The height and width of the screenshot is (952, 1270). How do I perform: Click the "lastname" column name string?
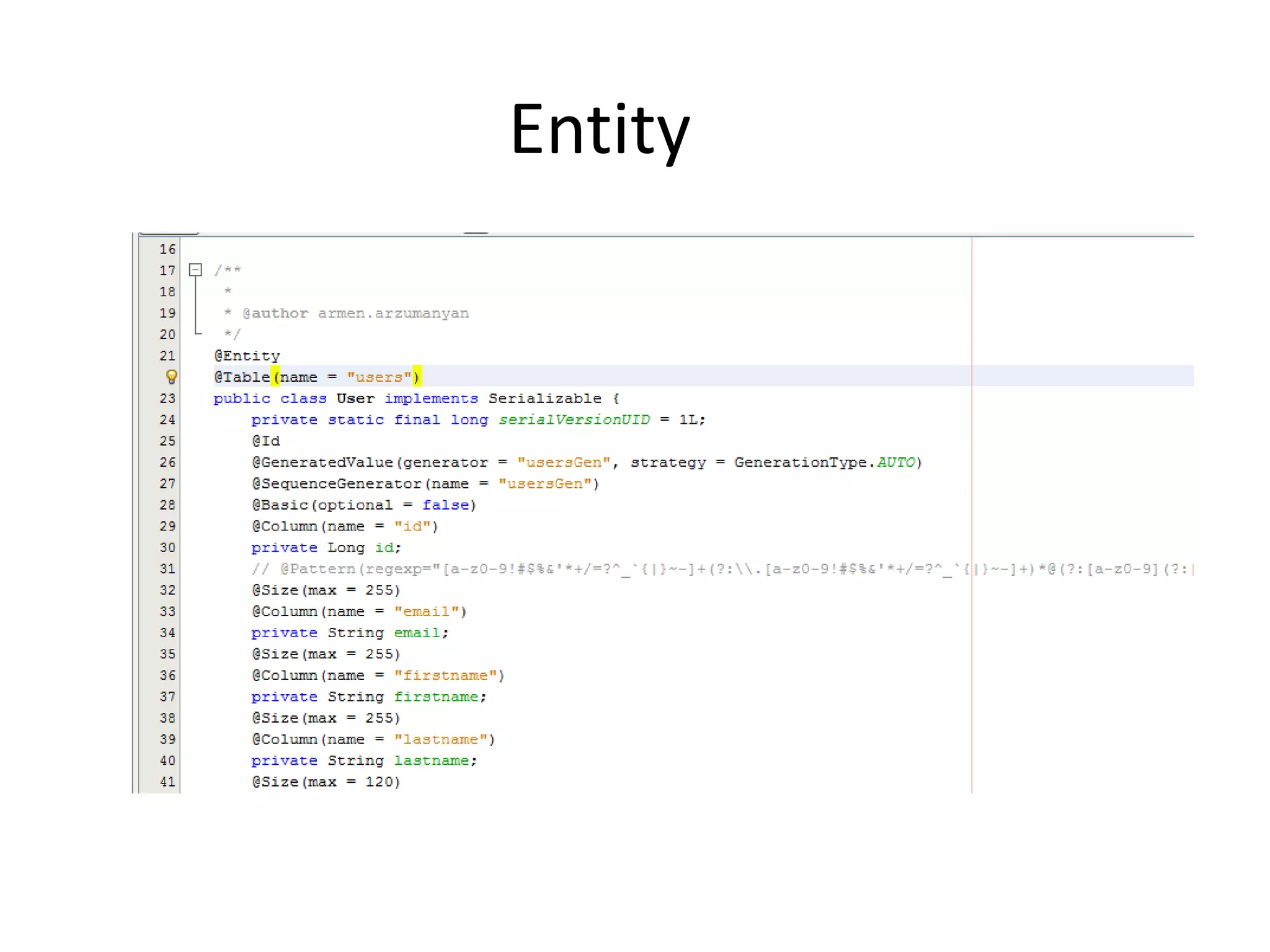tap(441, 739)
